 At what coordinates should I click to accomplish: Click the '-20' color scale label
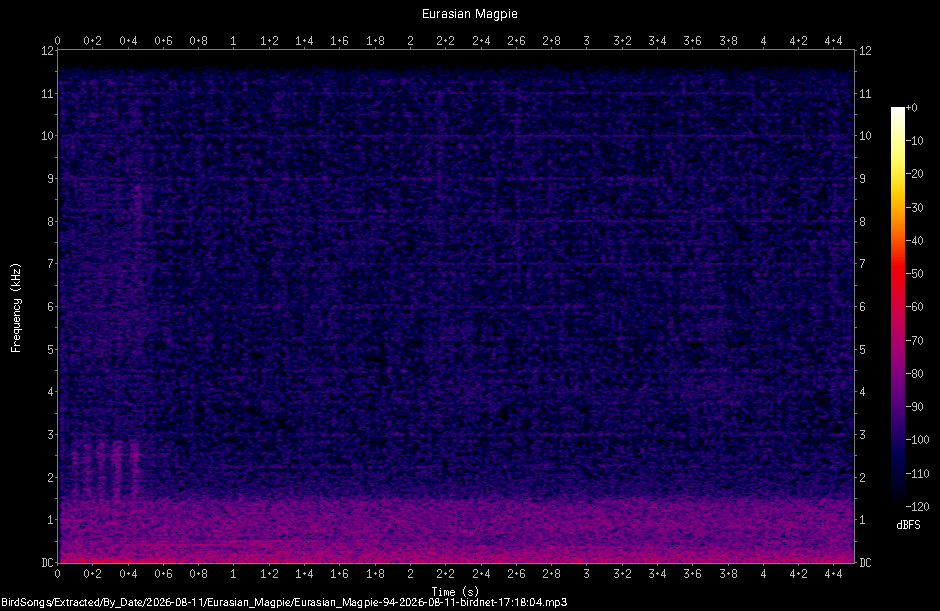pos(914,174)
